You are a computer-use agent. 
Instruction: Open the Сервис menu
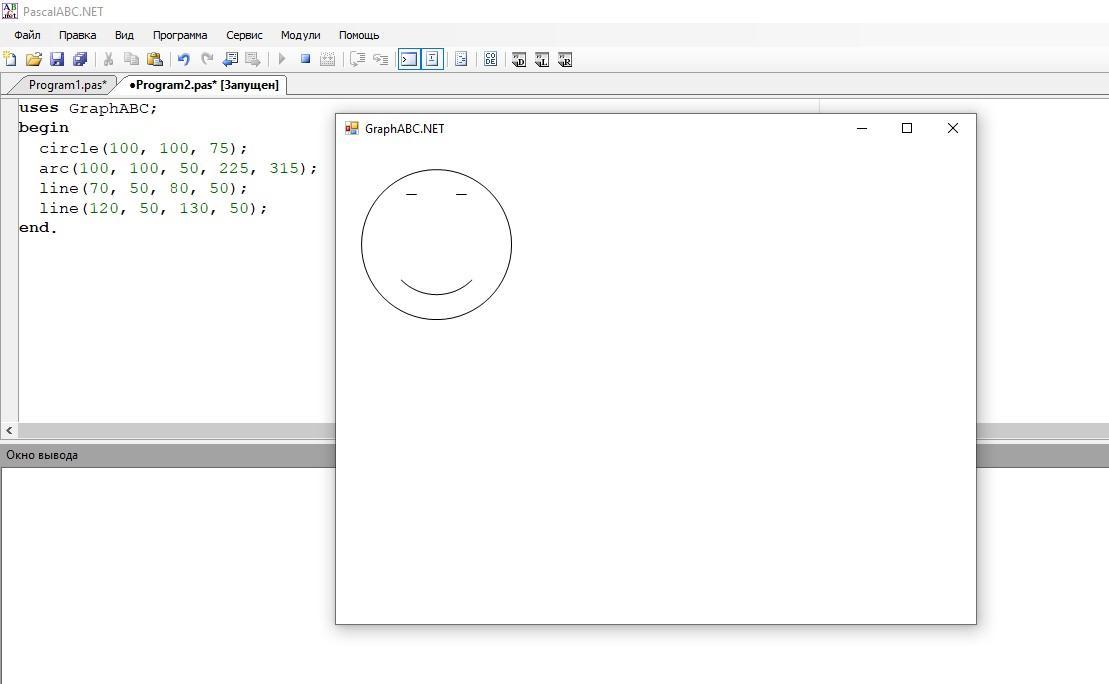[245, 35]
